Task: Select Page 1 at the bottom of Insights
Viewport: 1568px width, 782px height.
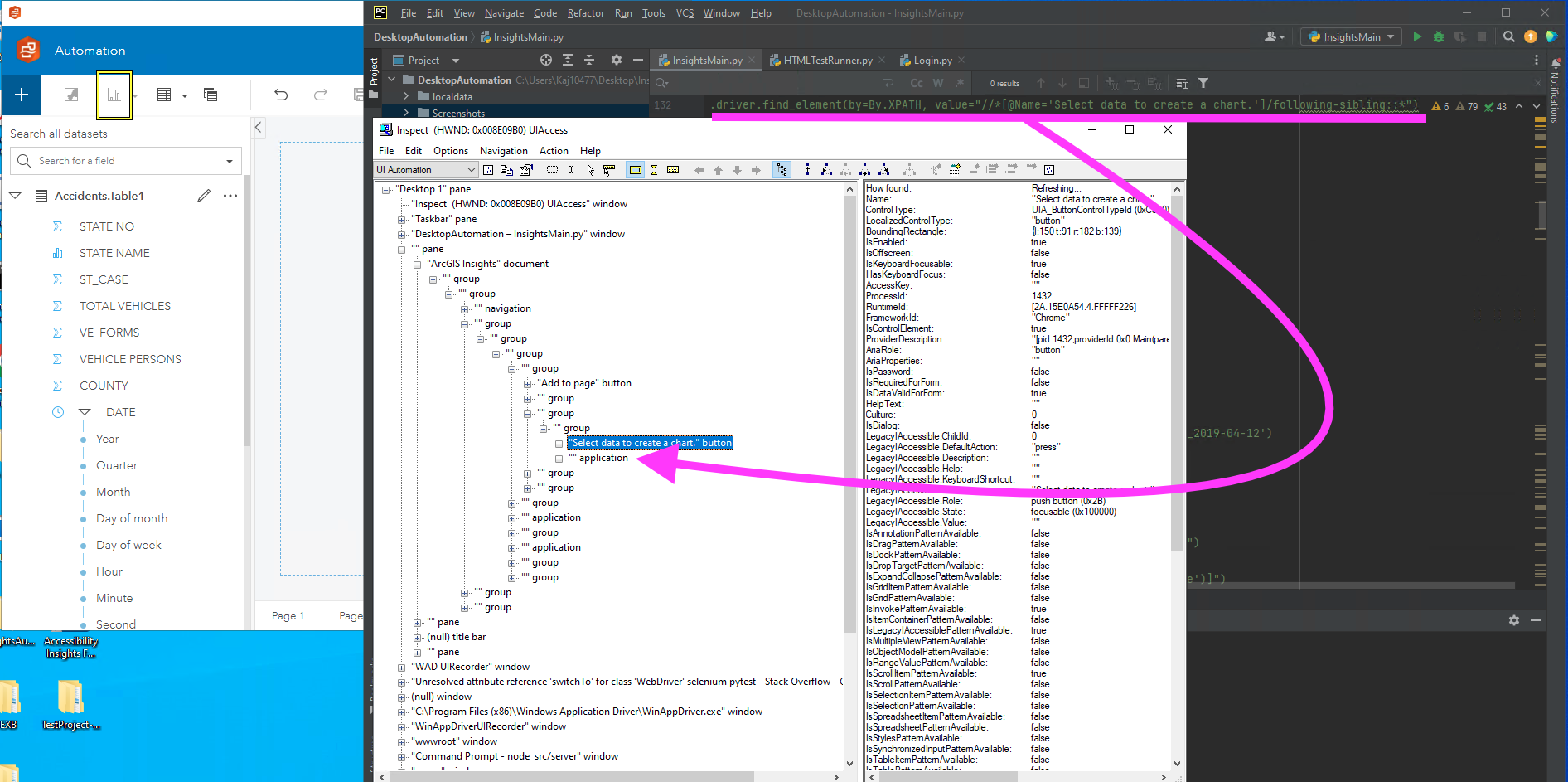Action: tap(288, 615)
